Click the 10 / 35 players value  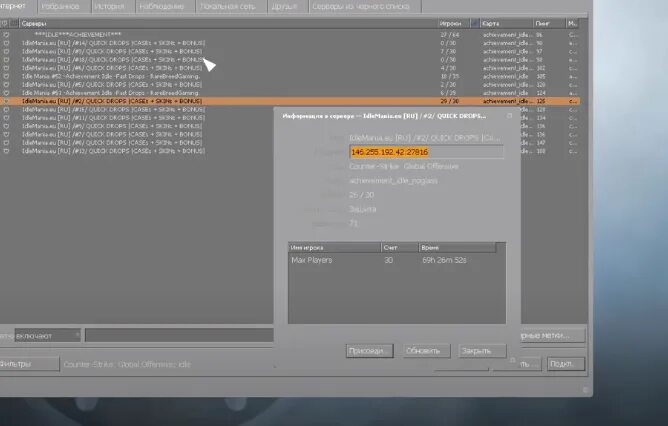(x=449, y=76)
